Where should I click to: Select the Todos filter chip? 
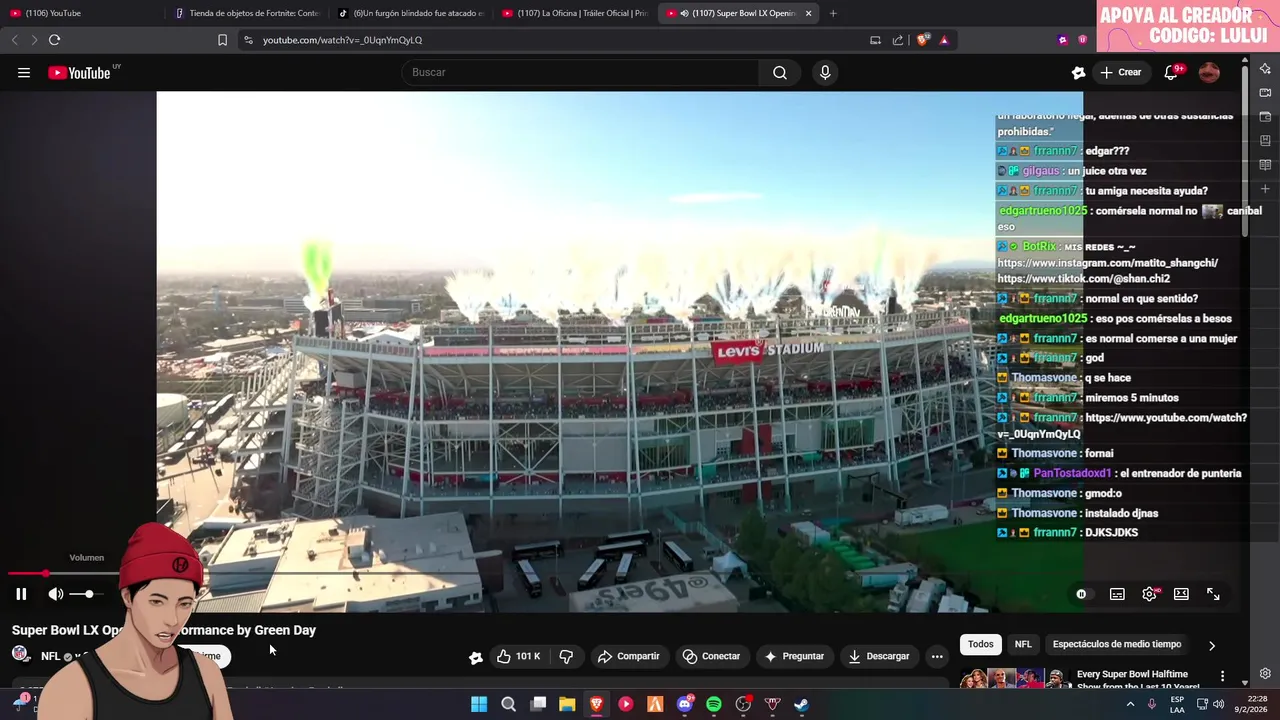coord(981,644)
